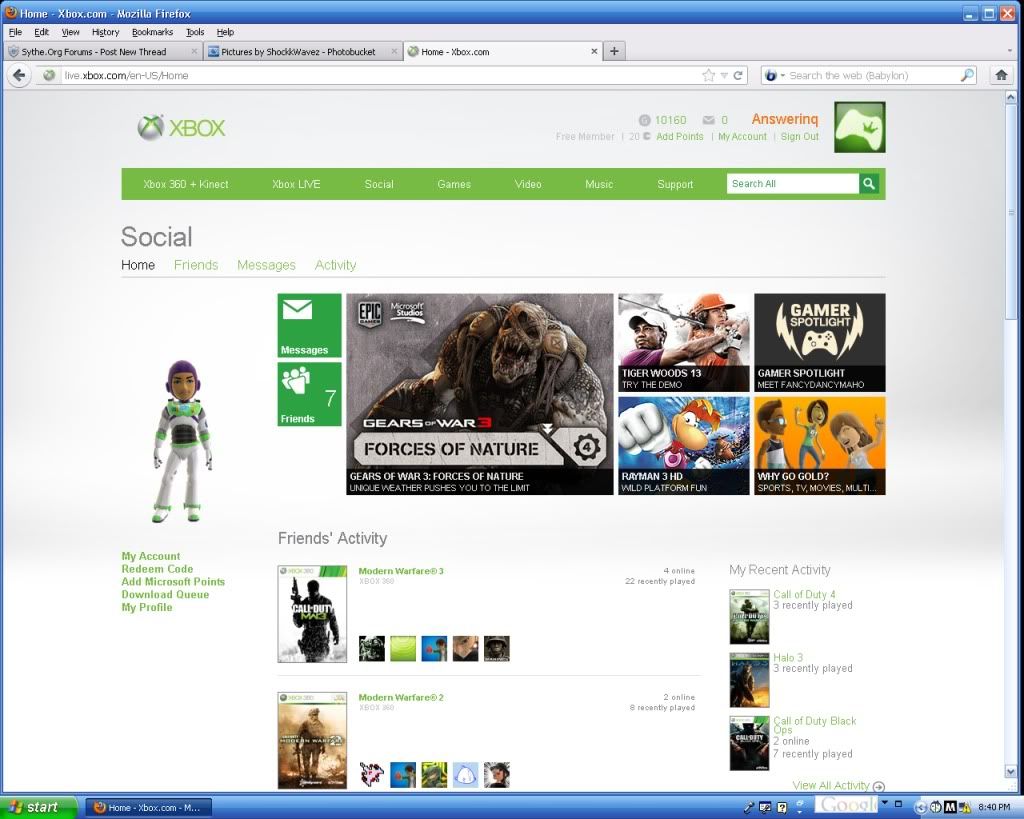
Task: Bookmark this page with the star icon
Action: pos(709,76)
